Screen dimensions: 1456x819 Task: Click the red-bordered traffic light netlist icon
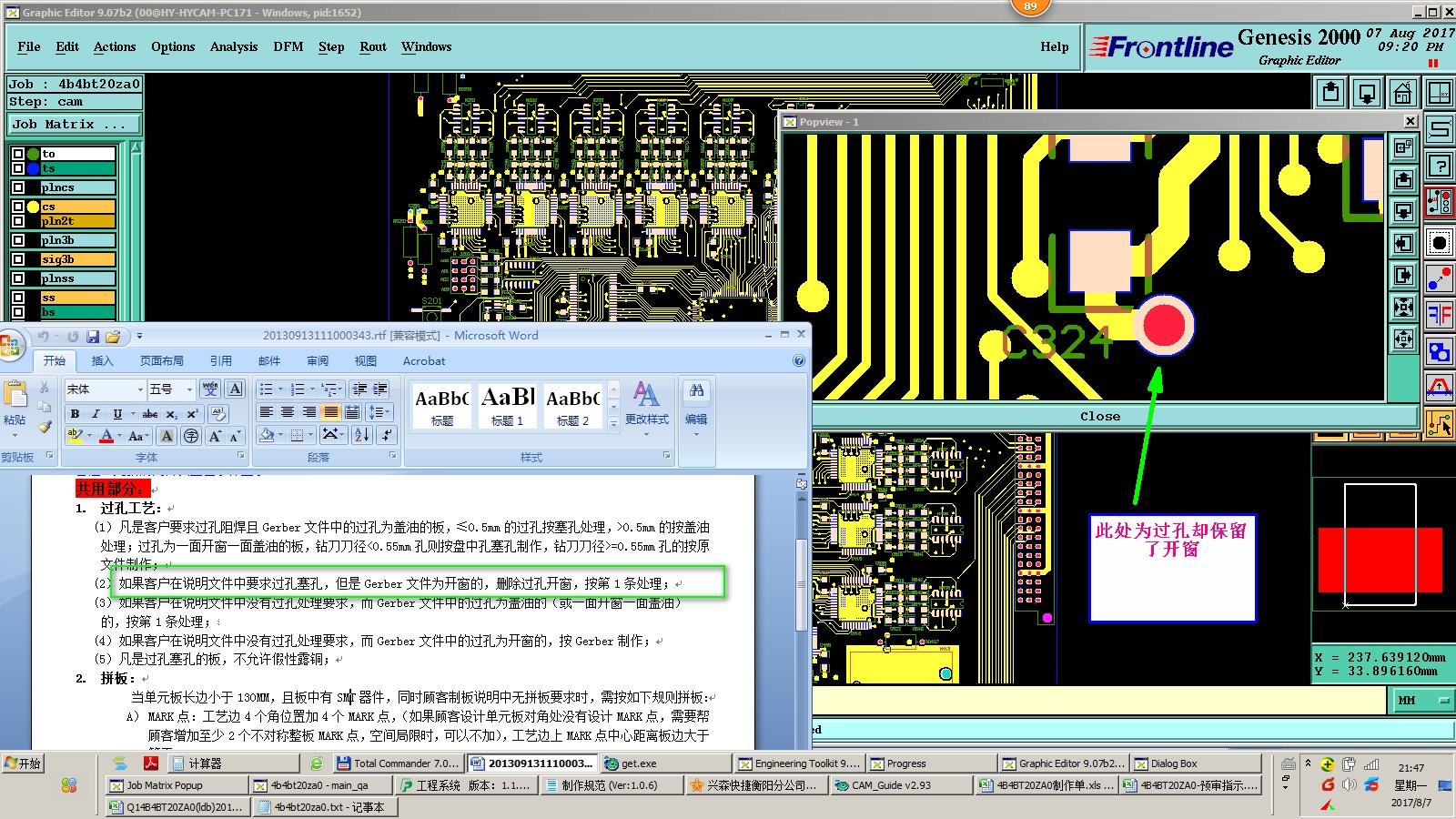point(1440,202)
